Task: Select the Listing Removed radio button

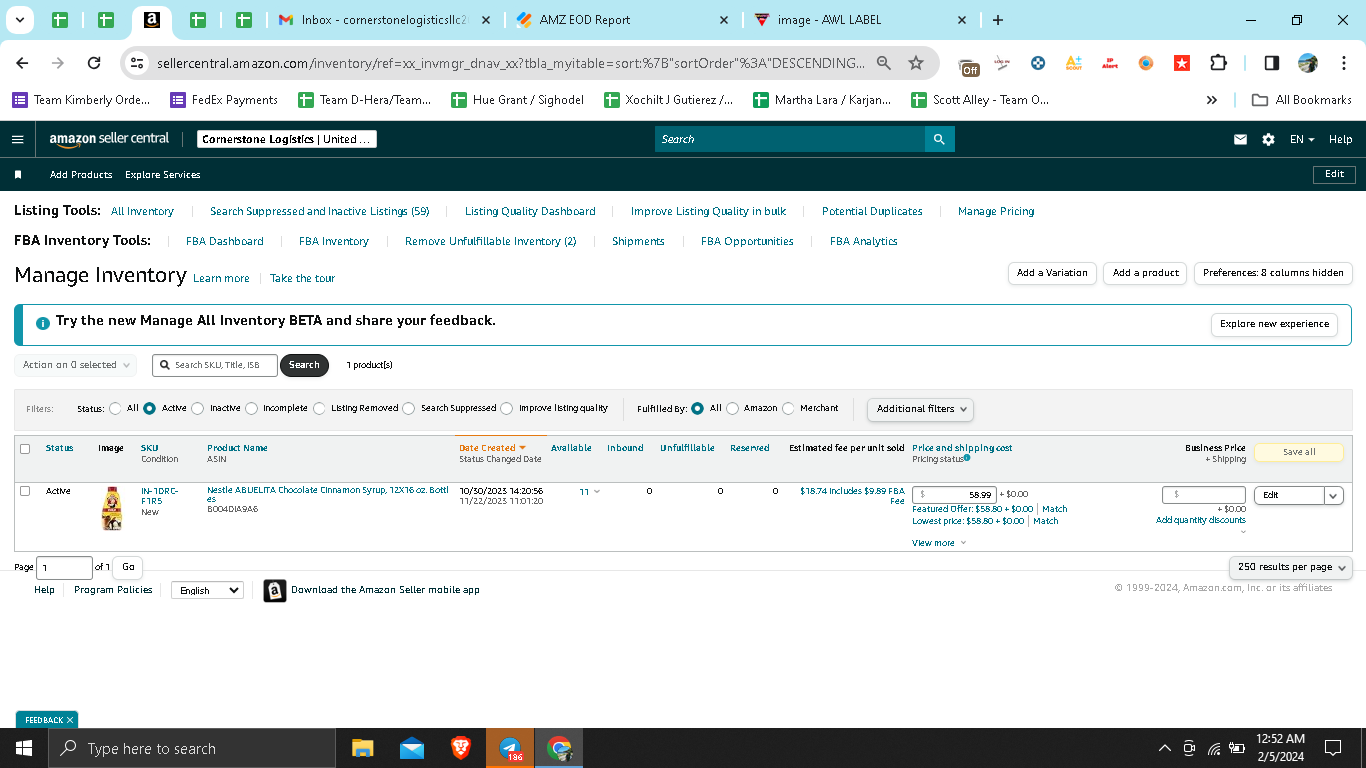Action: tap(319, 408)
